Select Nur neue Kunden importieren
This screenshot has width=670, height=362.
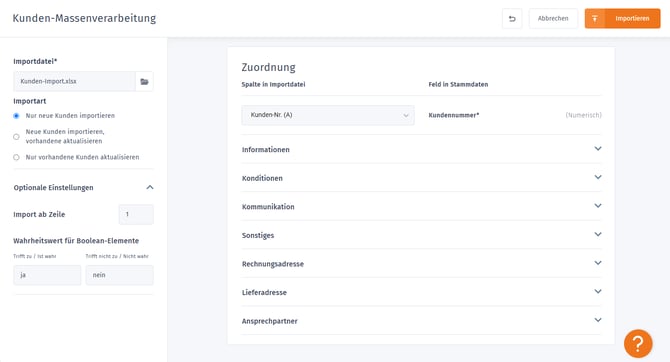[x=16, y=116]
